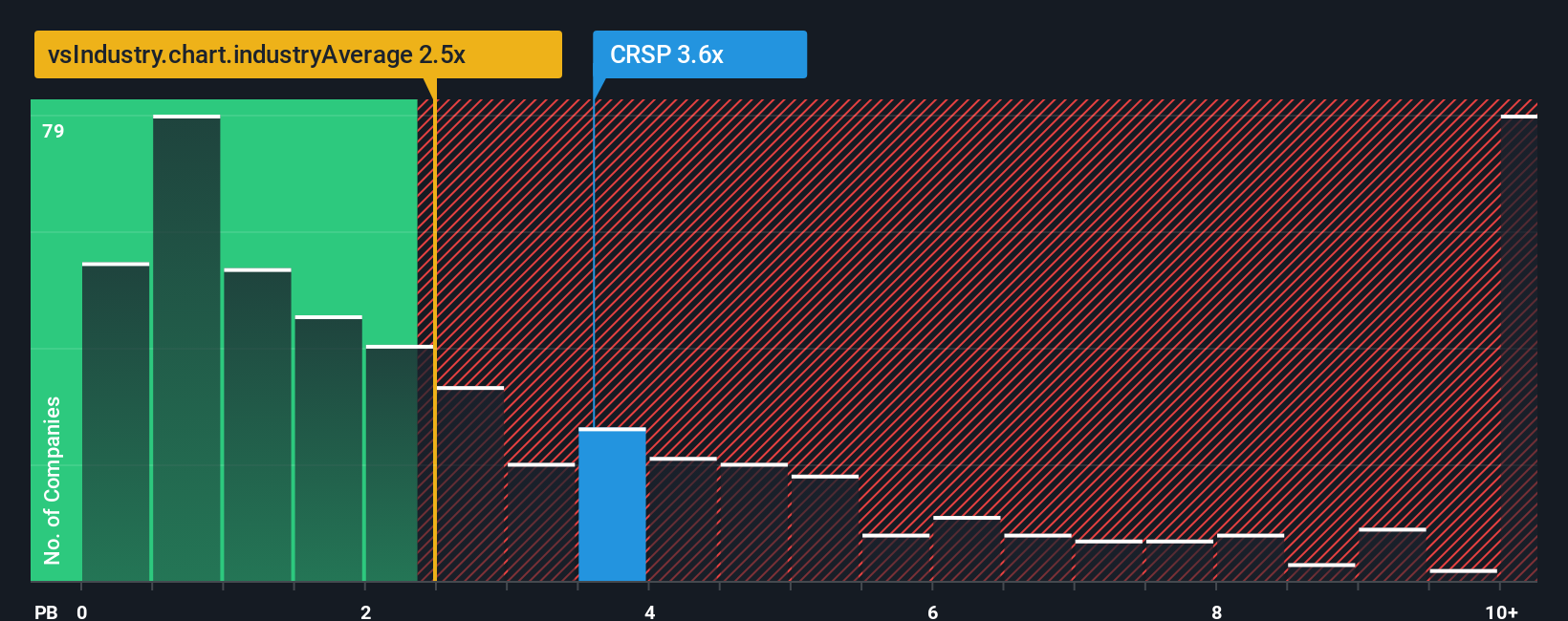Select the tallest bar in the green zone

click(x=186, y=348)
